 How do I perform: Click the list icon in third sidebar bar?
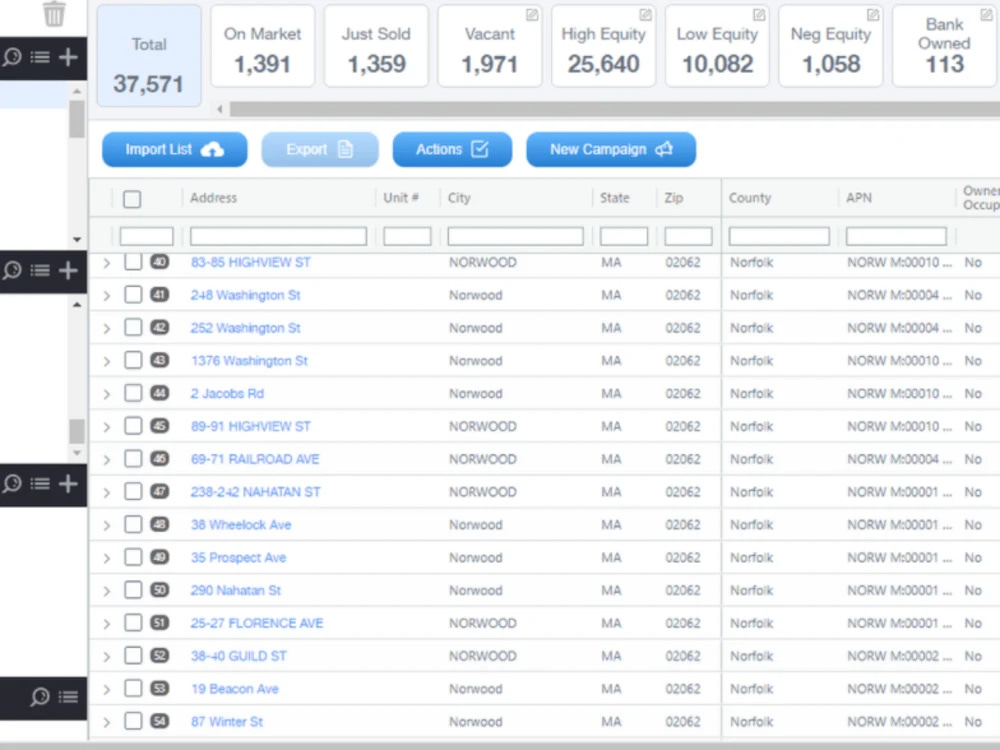(x=40, y=484)
